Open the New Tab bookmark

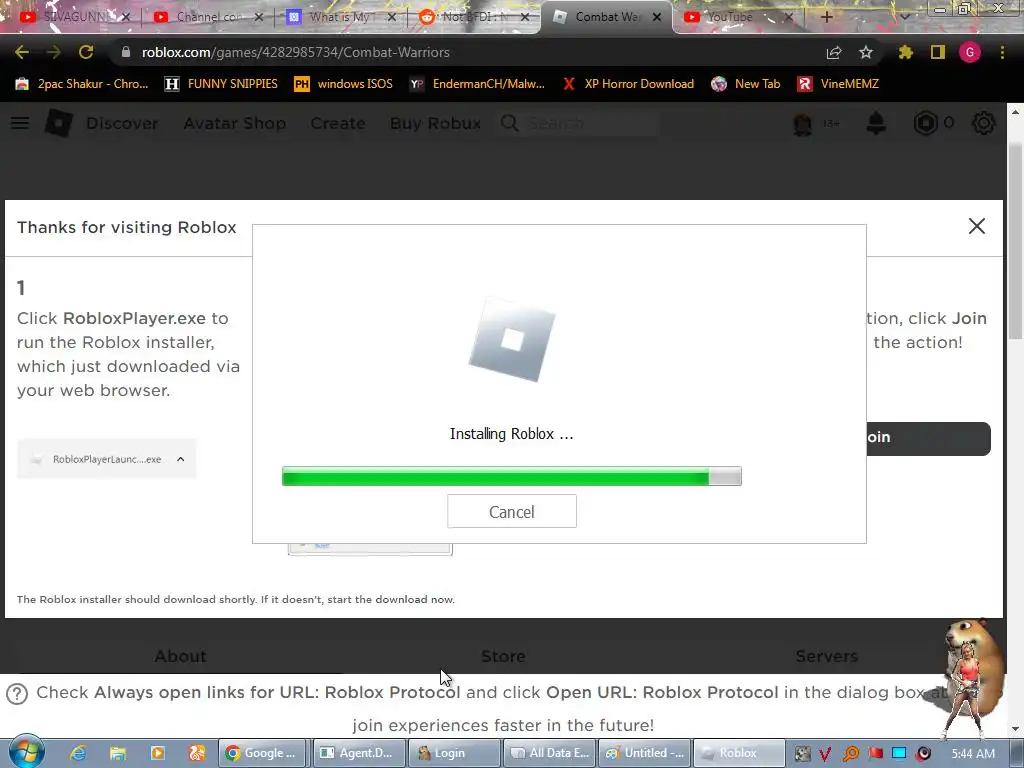click(746, 84)
